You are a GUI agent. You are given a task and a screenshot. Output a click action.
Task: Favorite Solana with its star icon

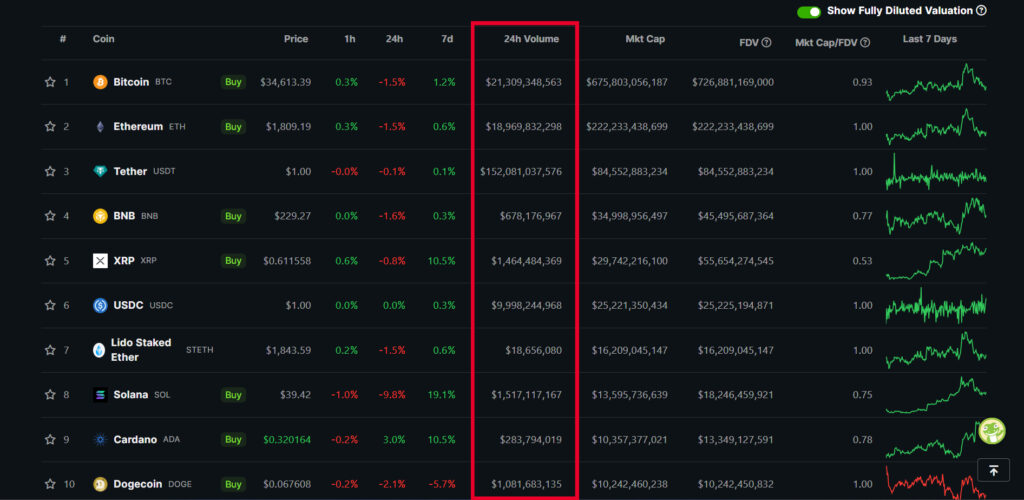click(50, 395)
